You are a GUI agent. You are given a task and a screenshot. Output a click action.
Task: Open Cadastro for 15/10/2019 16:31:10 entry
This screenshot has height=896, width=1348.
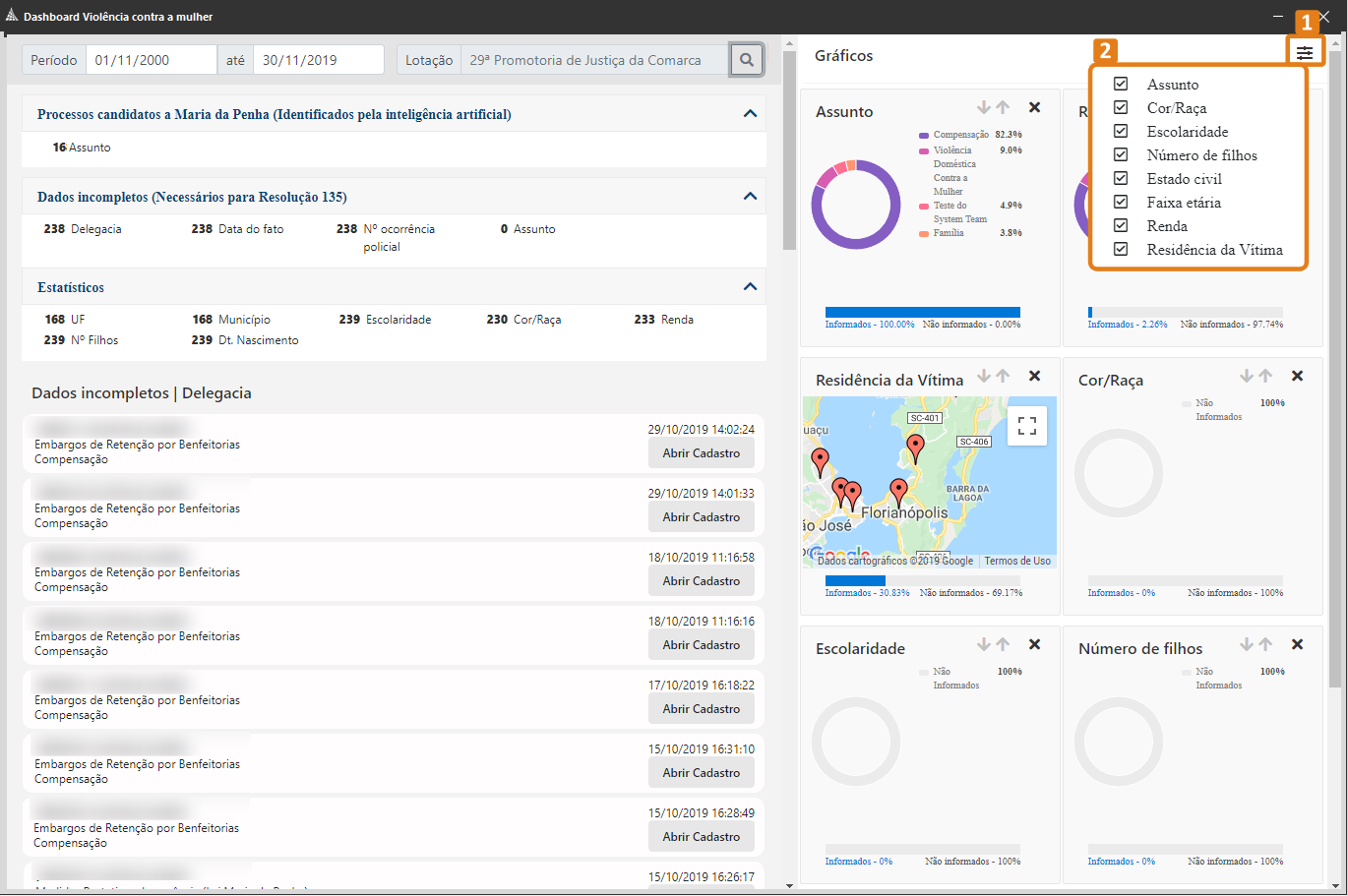(x=702, y=773)
